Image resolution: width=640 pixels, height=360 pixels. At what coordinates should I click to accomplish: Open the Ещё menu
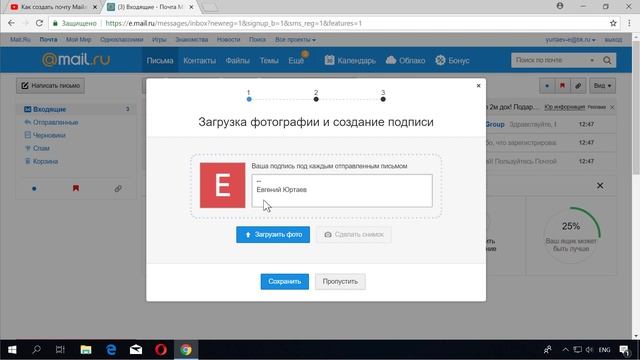coord(296,60)
